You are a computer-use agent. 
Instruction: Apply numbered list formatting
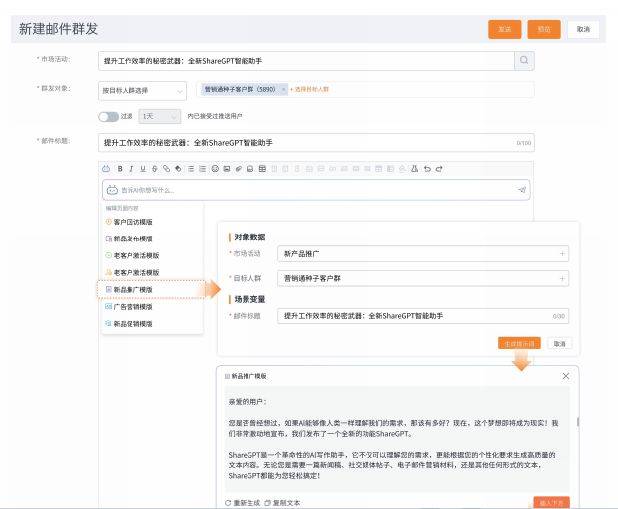tap(203, 169)
